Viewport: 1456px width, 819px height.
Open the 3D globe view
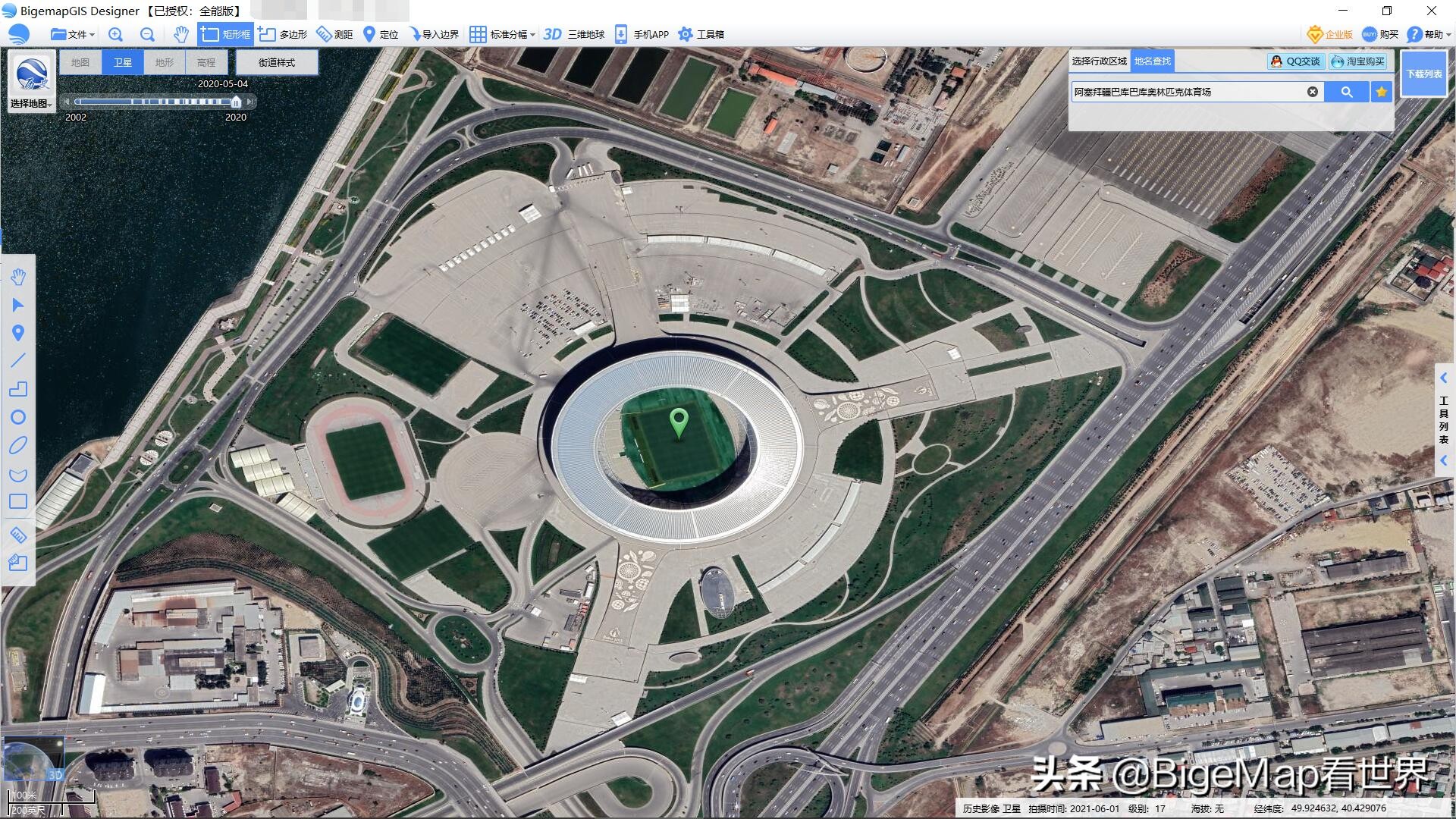click(574, 34)
